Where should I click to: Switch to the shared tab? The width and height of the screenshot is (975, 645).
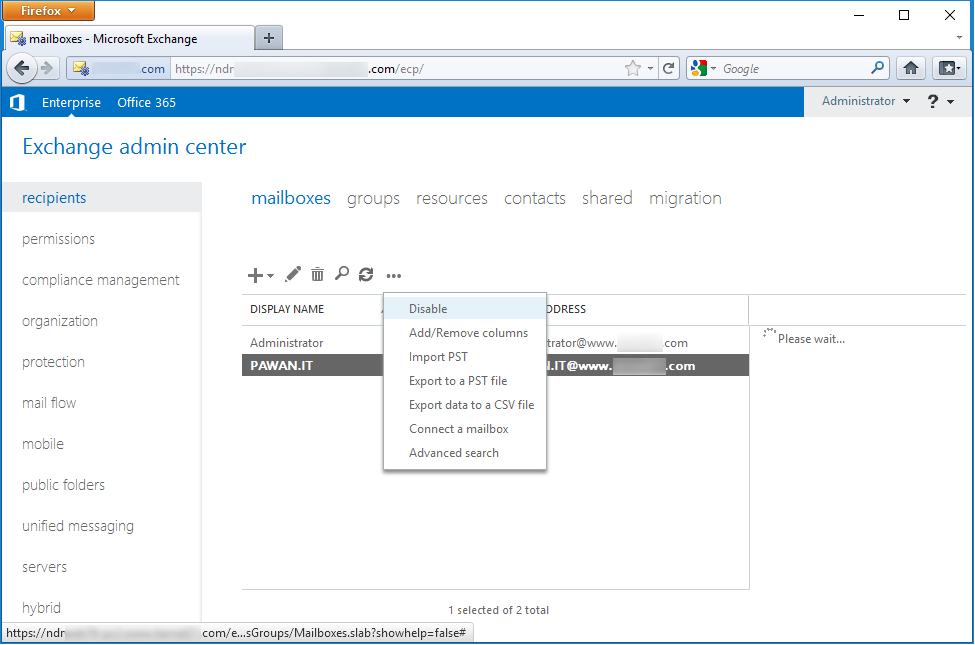607,198
